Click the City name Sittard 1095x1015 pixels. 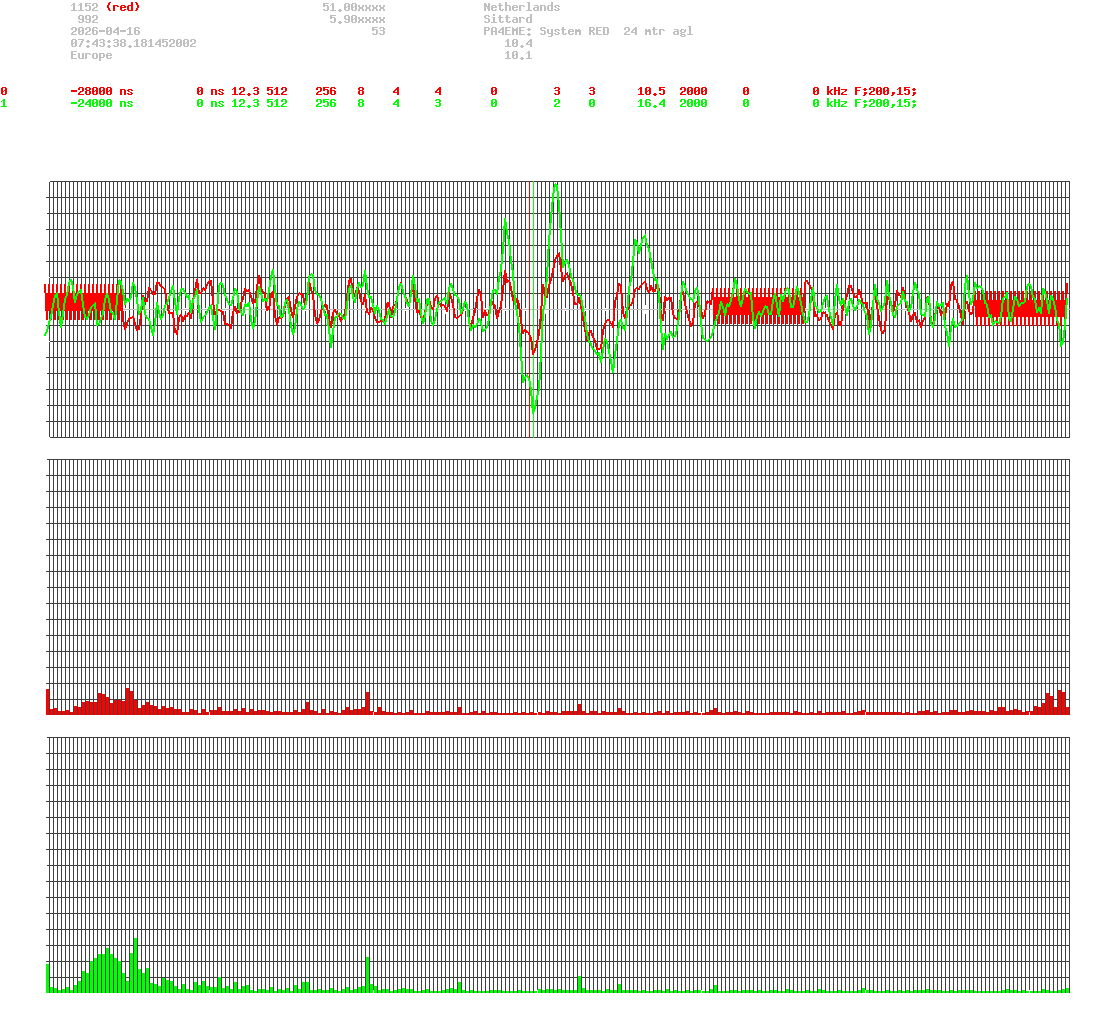pyautogui.click(x=508, y=19)
